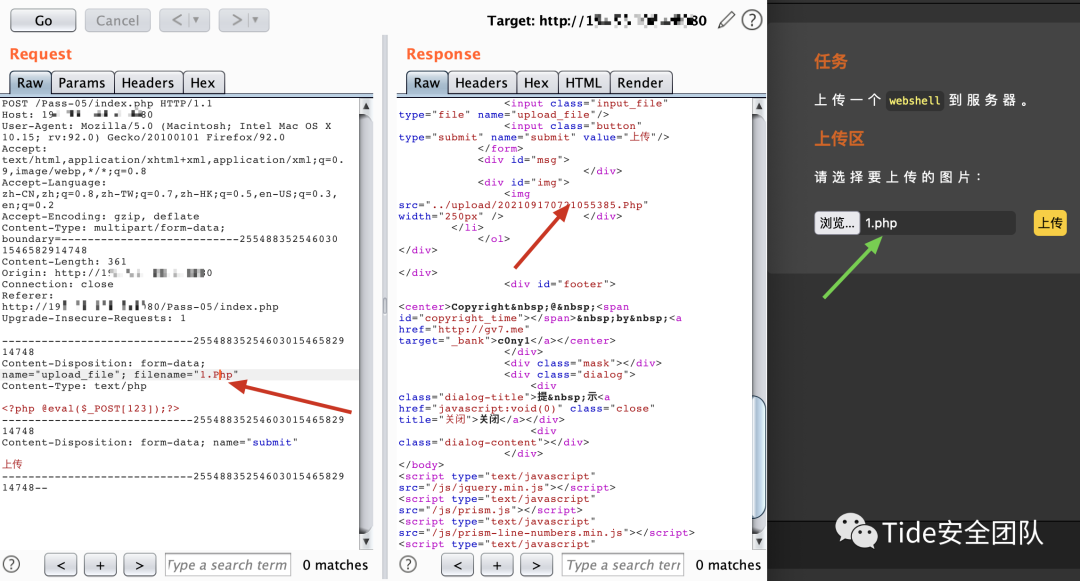Click request pane scroll down arrow
Screen dimensions: 1080x581
[x=366, y=542]
